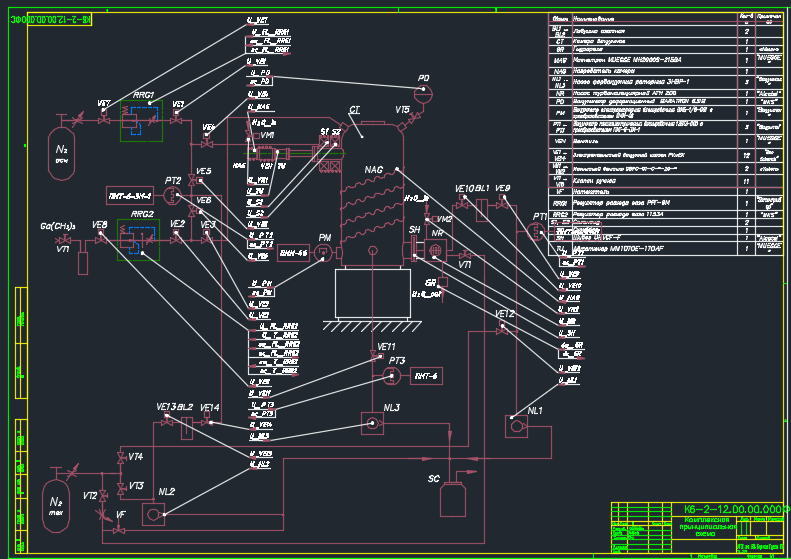Select the green RRG2 regulator block
This screenshot has width=791, height=559.
(138, 240)
